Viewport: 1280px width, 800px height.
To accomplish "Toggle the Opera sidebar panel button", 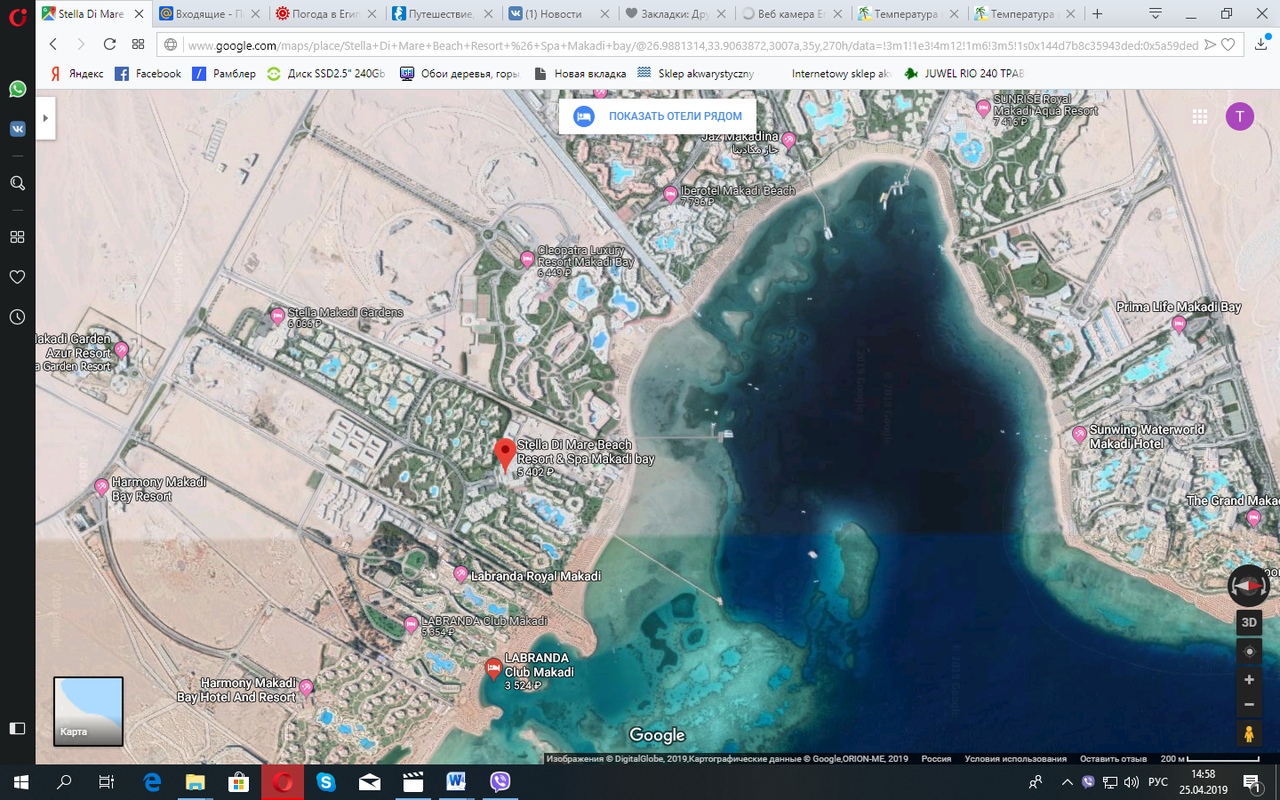I will [17, 728].
